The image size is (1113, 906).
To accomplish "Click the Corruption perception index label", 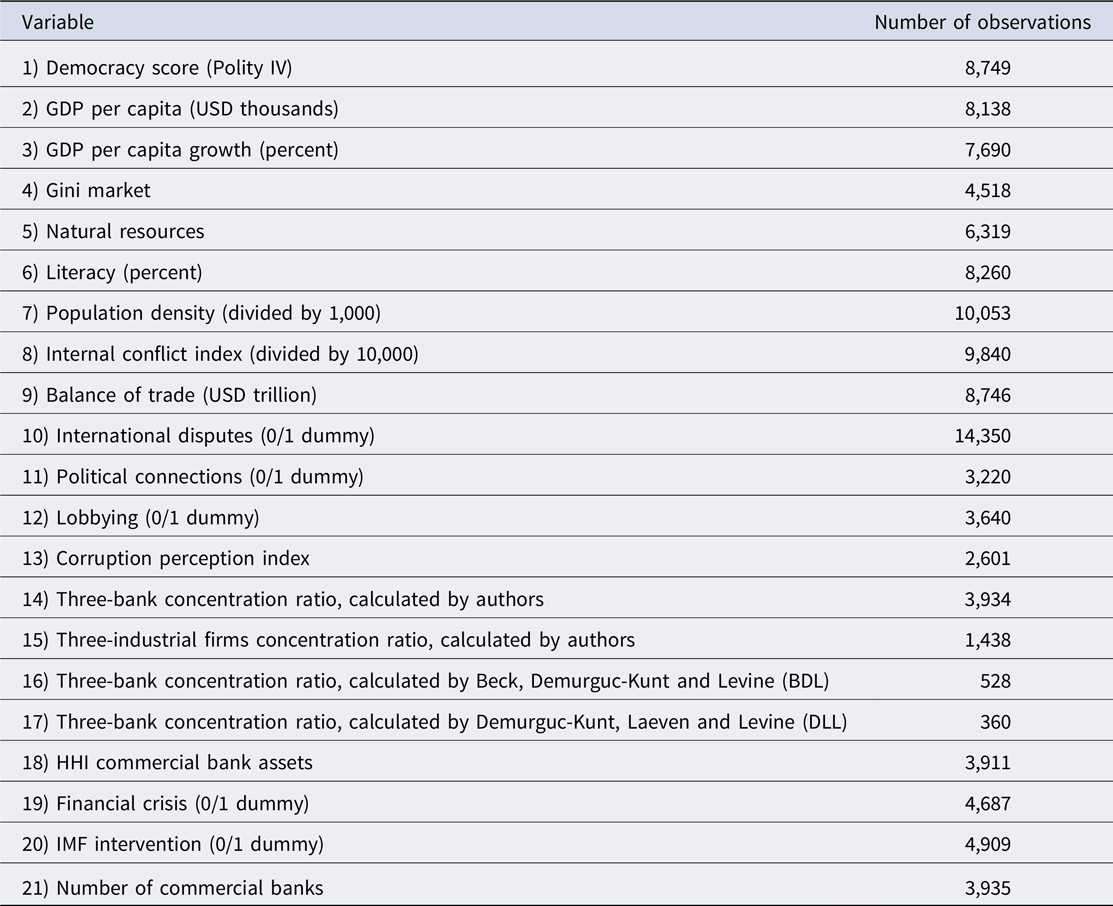I will click(165, 559).
